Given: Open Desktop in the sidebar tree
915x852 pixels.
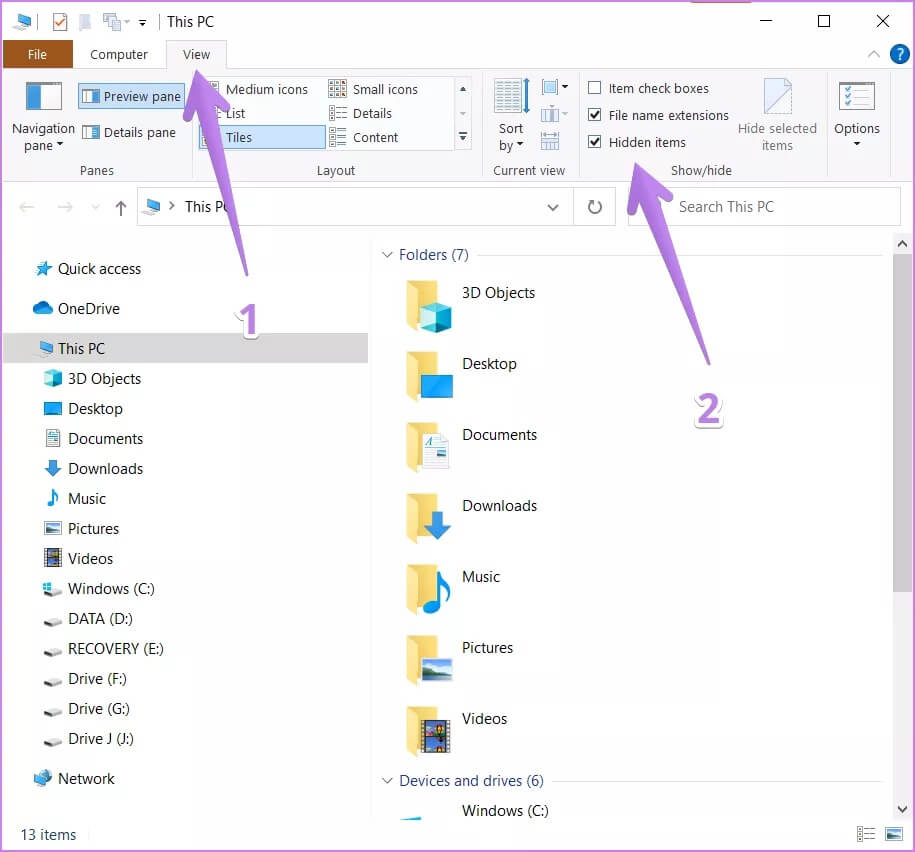Looking at the screenshot, I should [x=83, y=409].
